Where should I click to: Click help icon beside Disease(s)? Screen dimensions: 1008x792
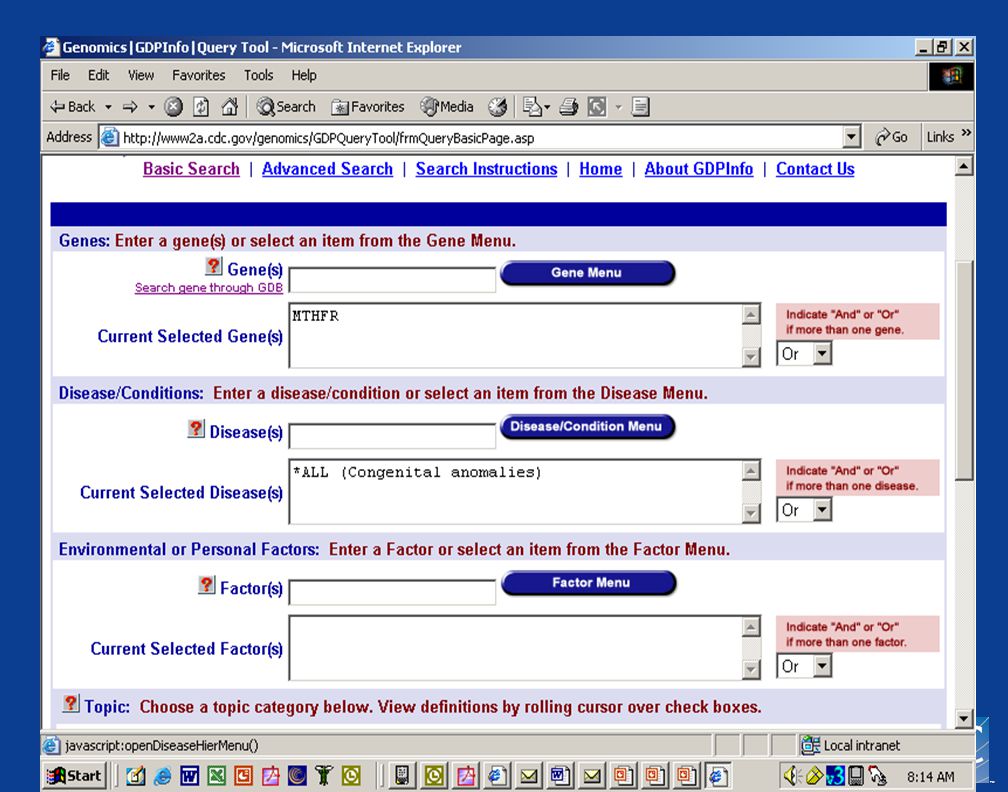(x=196, y=429)
